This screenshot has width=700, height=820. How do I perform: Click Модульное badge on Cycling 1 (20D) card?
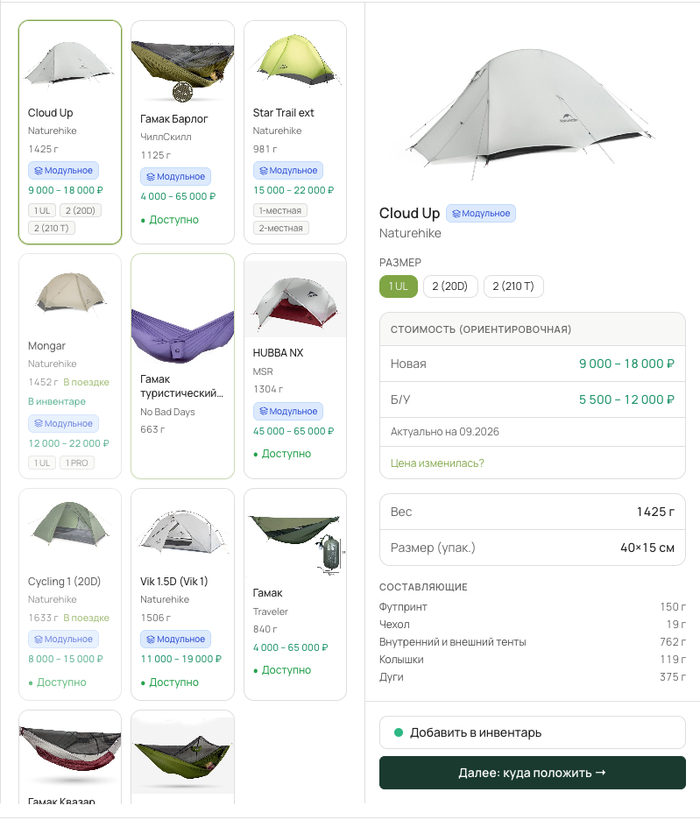tap(63, 639)
